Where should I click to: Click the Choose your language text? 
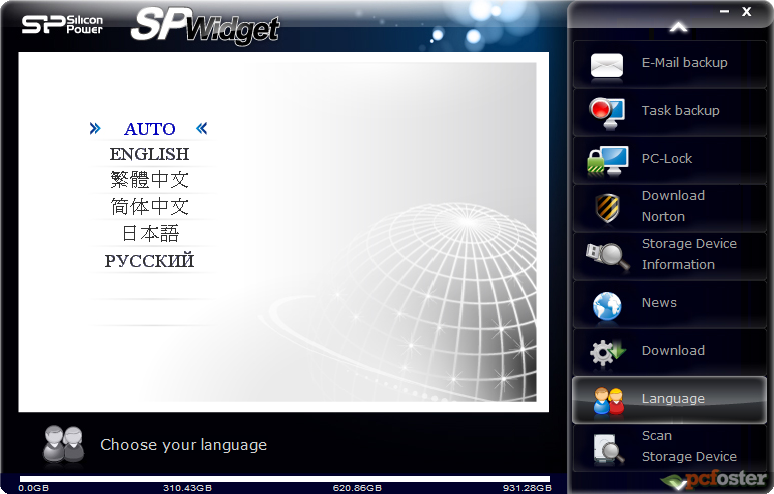point(184,445)
